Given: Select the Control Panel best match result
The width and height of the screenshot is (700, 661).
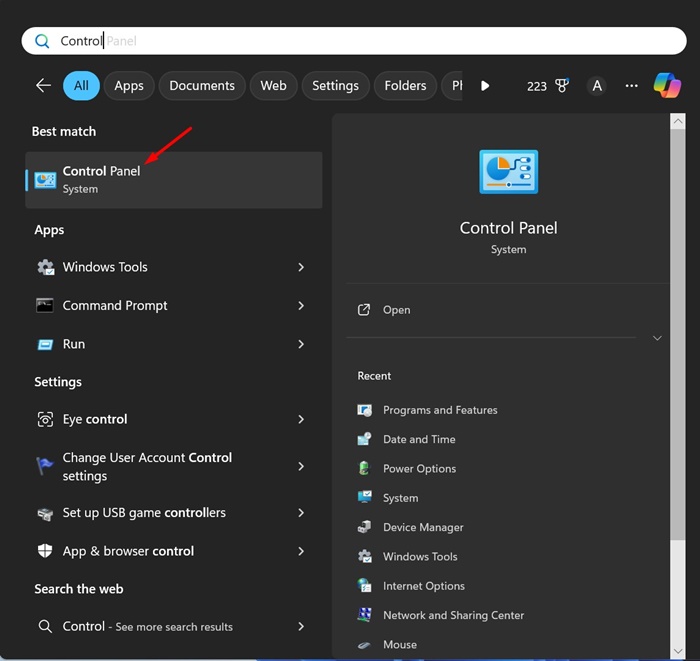Looking at the screenshot, I should 174,180.
